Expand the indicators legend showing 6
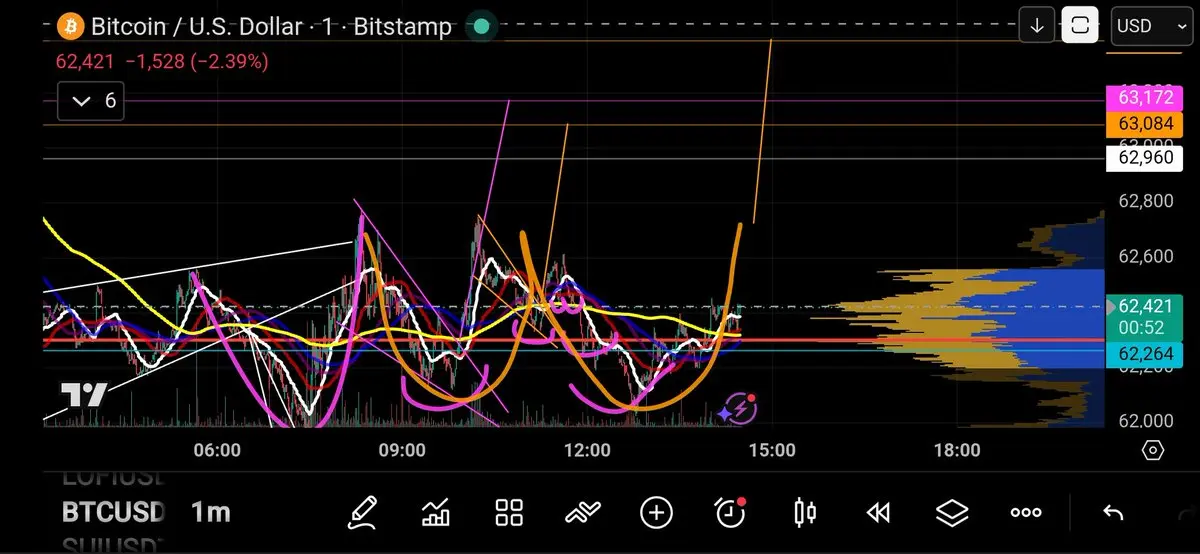This screenshot has height=554, width=1200. pos(90,101)
